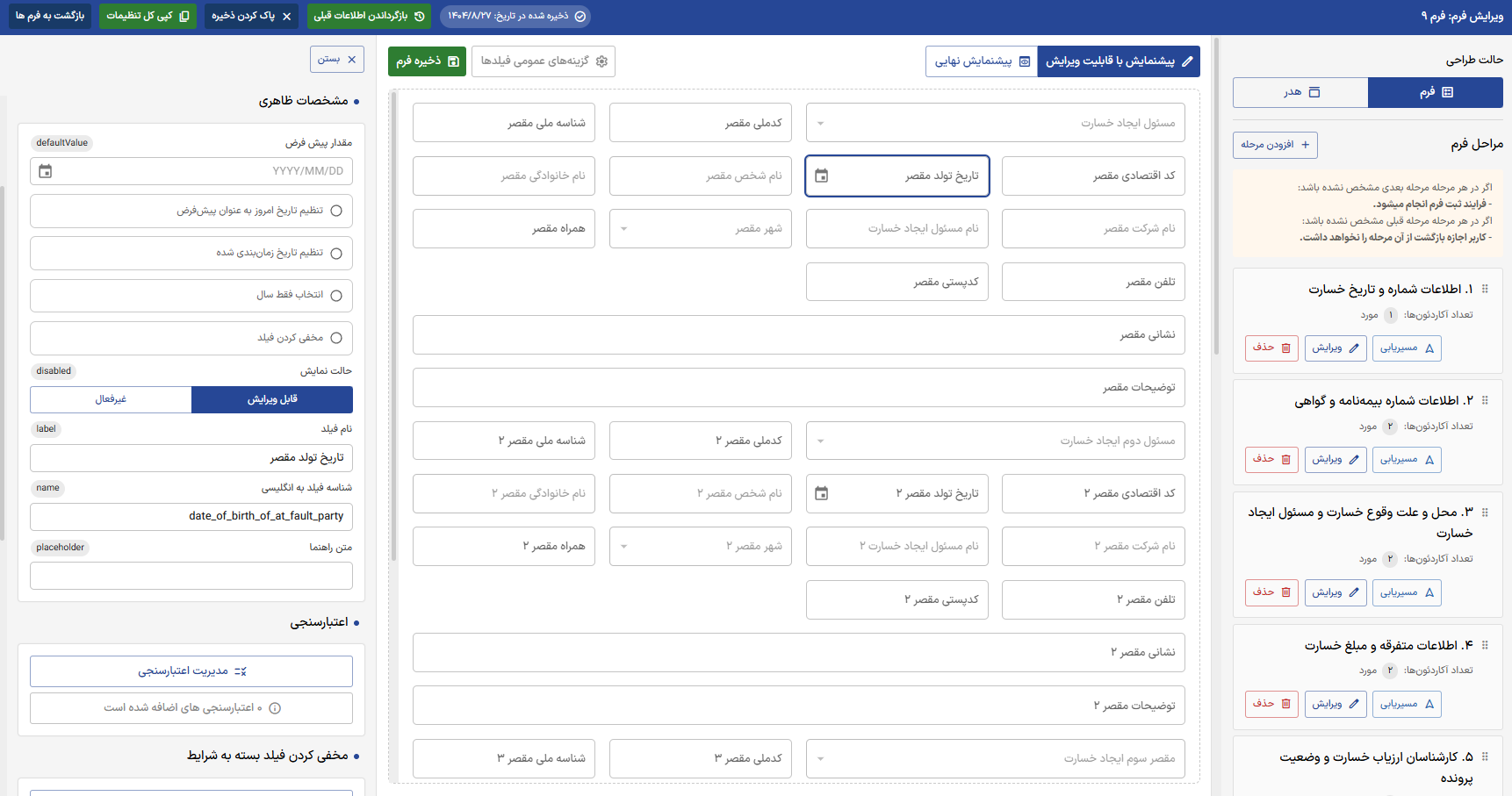Switch to the هدر tab

(1300, 92)
